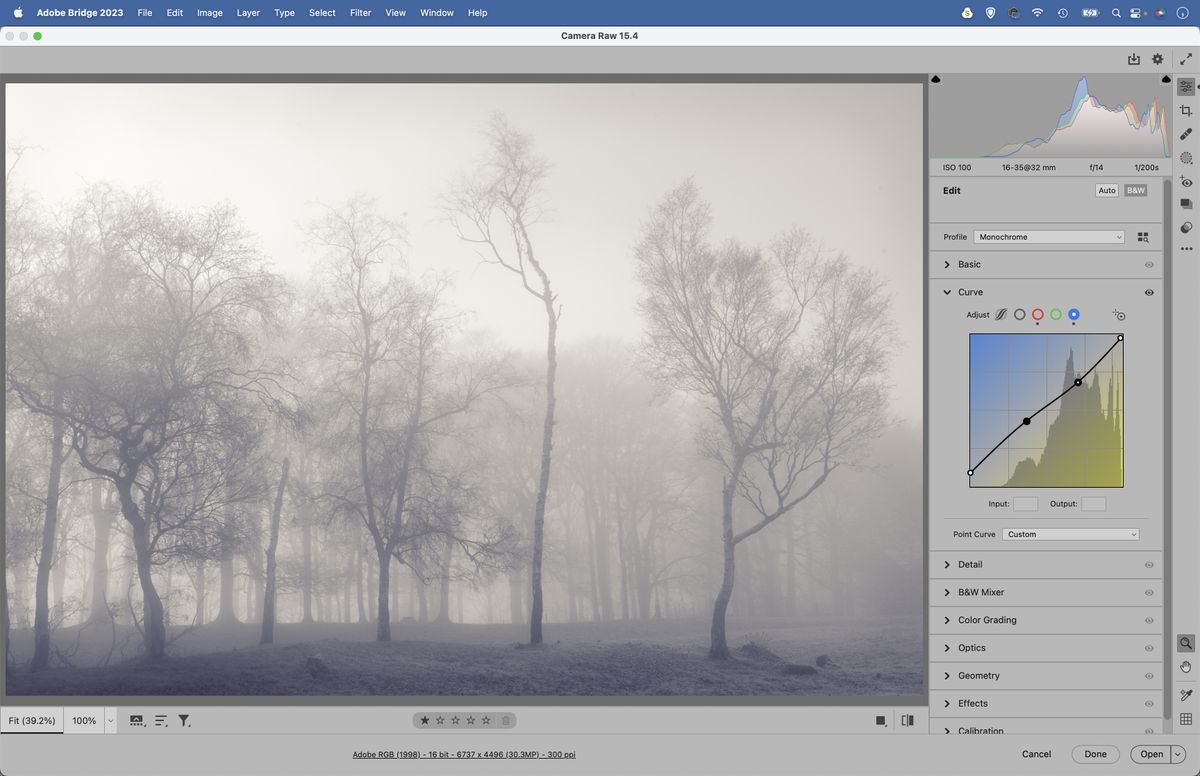The height and width of the screenshot is (776, 1200).
Task: Open the Profile Browser icon
Action: [x=1143, y=237]
